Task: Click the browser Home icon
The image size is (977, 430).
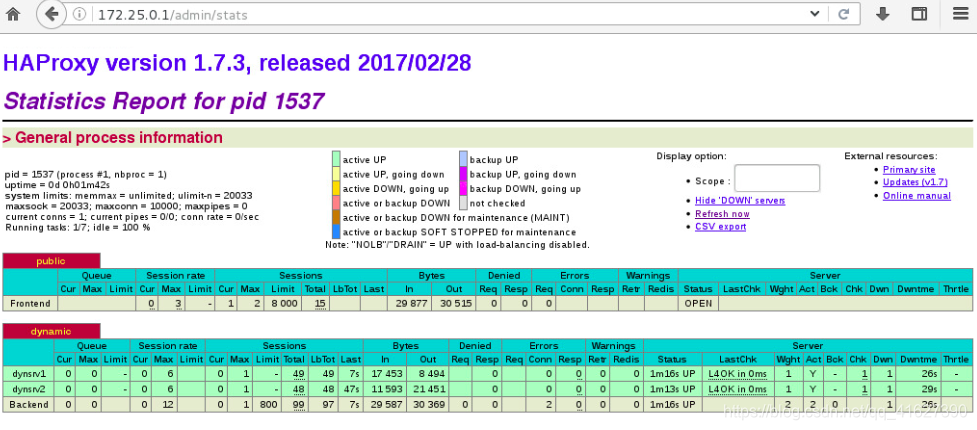Action: click(12, 14)
